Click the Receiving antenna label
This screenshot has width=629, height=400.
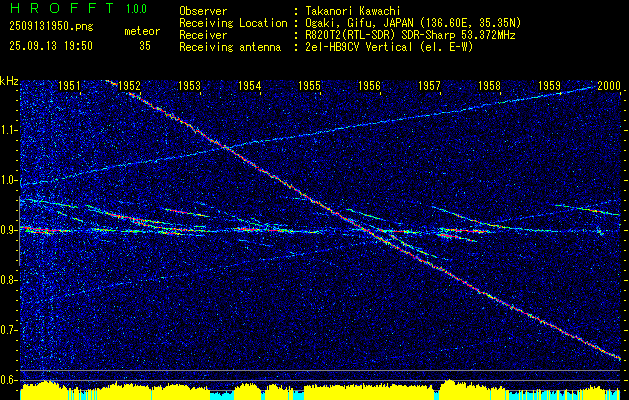click(230, 47)
